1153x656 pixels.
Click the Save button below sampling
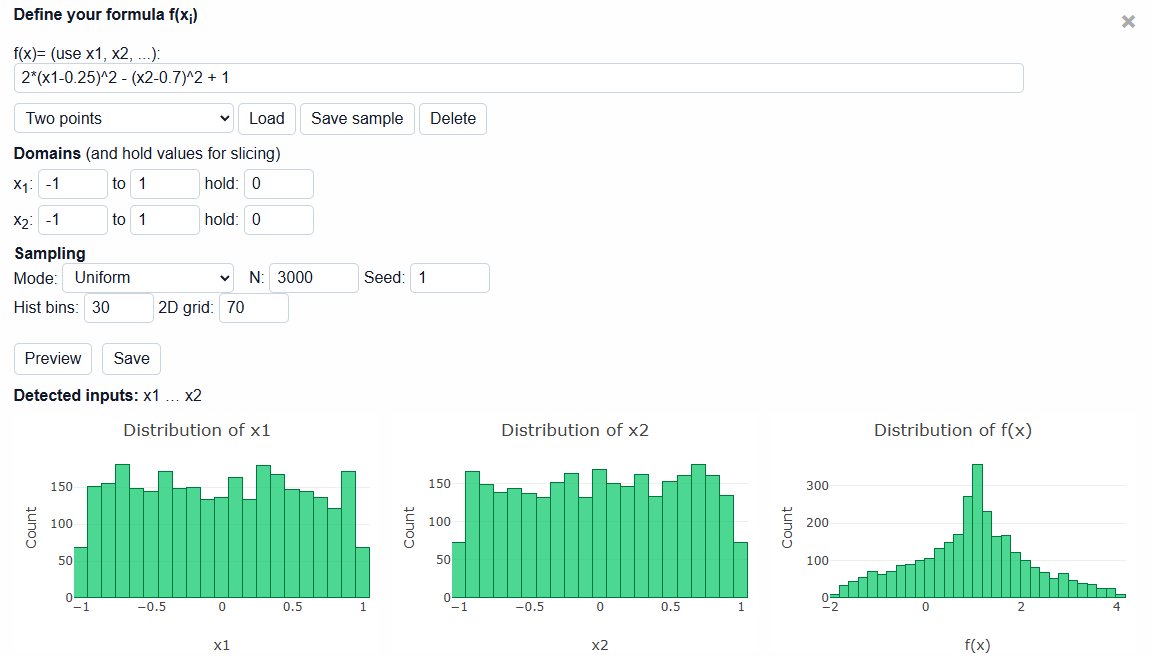[132, 359]
